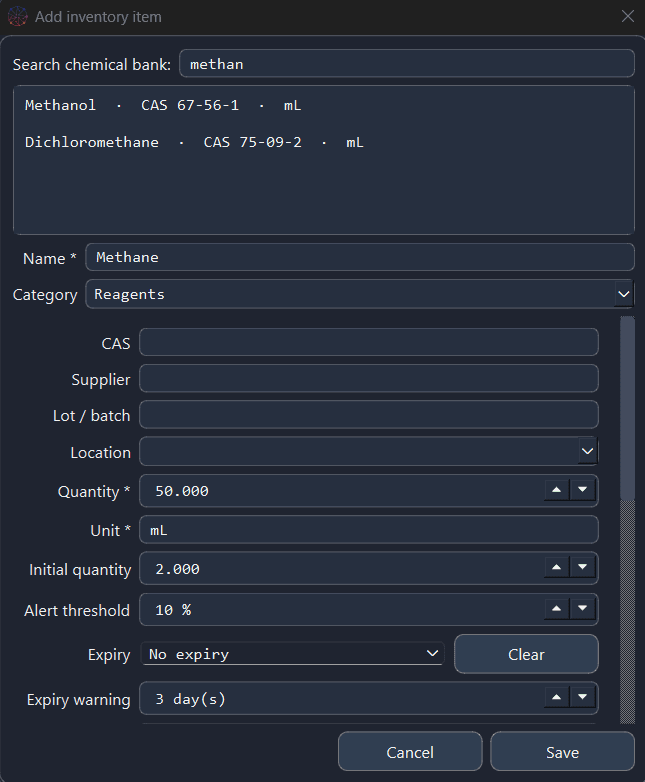Focus the CAS number input field
The height and width of the screenshot is (782, 645).
pyautogui.click(x=369, y=342)
